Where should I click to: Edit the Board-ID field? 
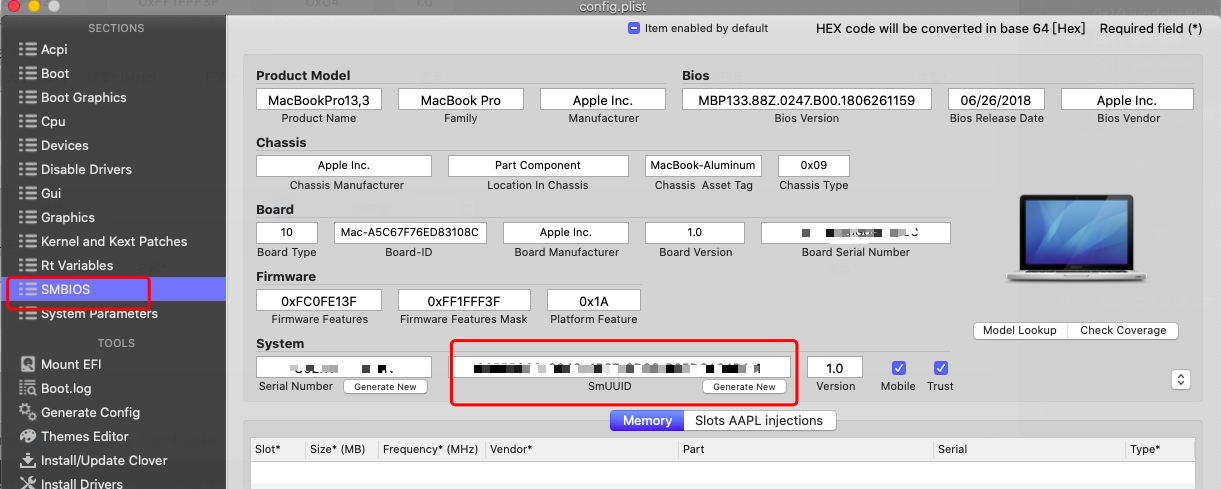410,233
